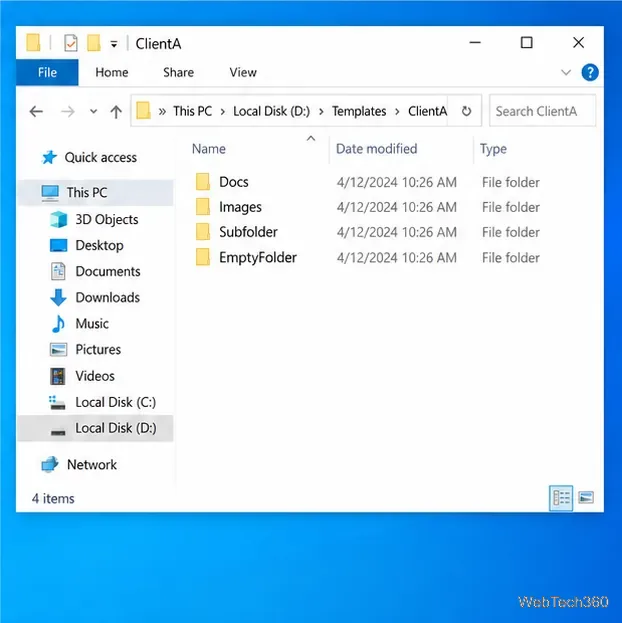Click the Back navigation arrow
This screenshot has width=622, height=623.
36,112
